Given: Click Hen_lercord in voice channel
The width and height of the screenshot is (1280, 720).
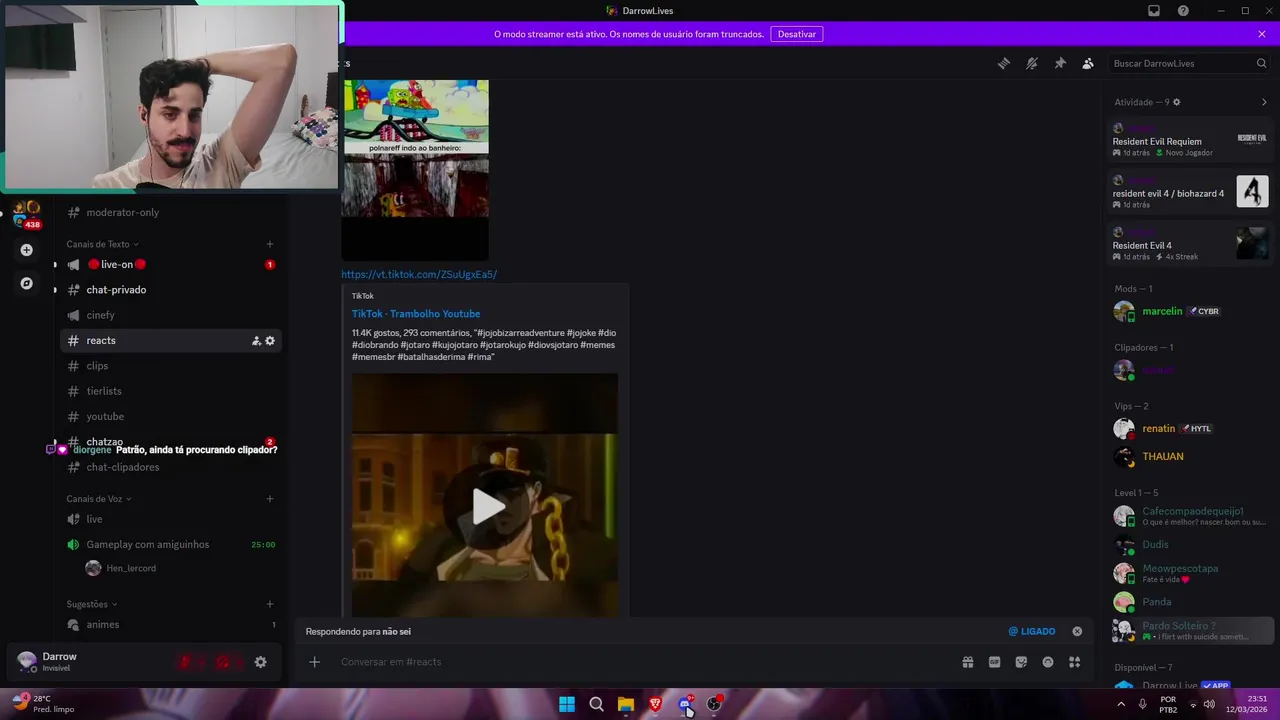Looking at the screenshot, I should (x=131, y=568).
